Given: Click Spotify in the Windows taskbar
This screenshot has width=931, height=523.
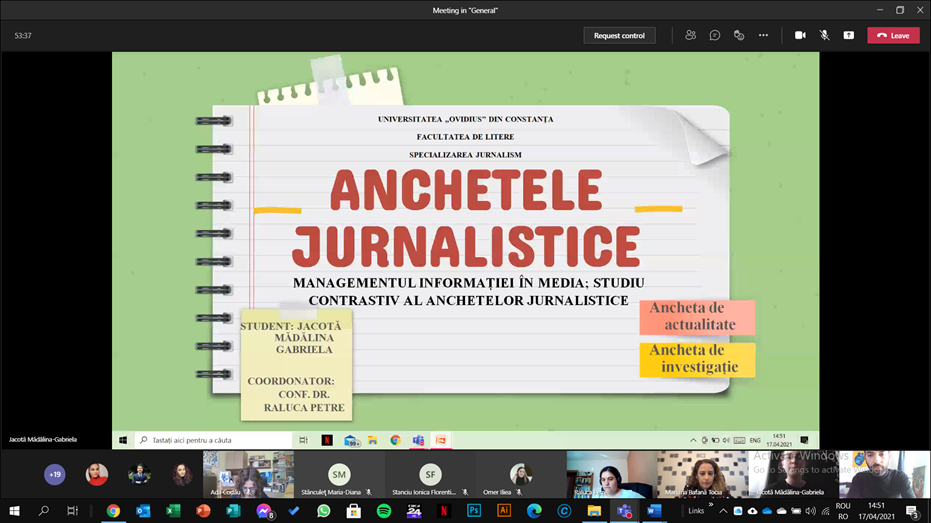Looking at the screenshot, I should point(384,511).
